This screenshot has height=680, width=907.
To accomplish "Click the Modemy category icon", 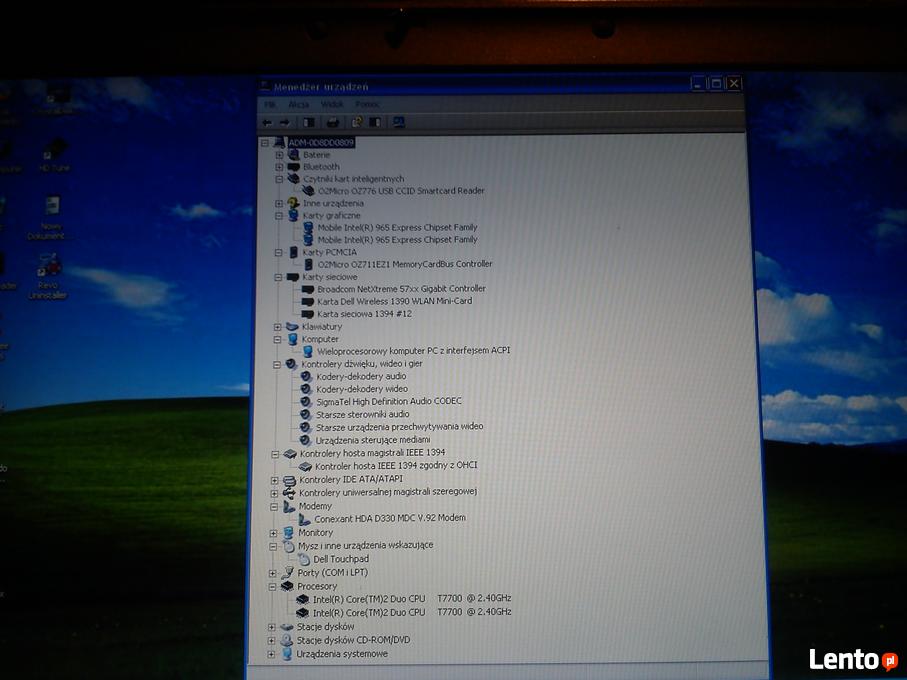I will pyautogui.click(x=289, y=507).
